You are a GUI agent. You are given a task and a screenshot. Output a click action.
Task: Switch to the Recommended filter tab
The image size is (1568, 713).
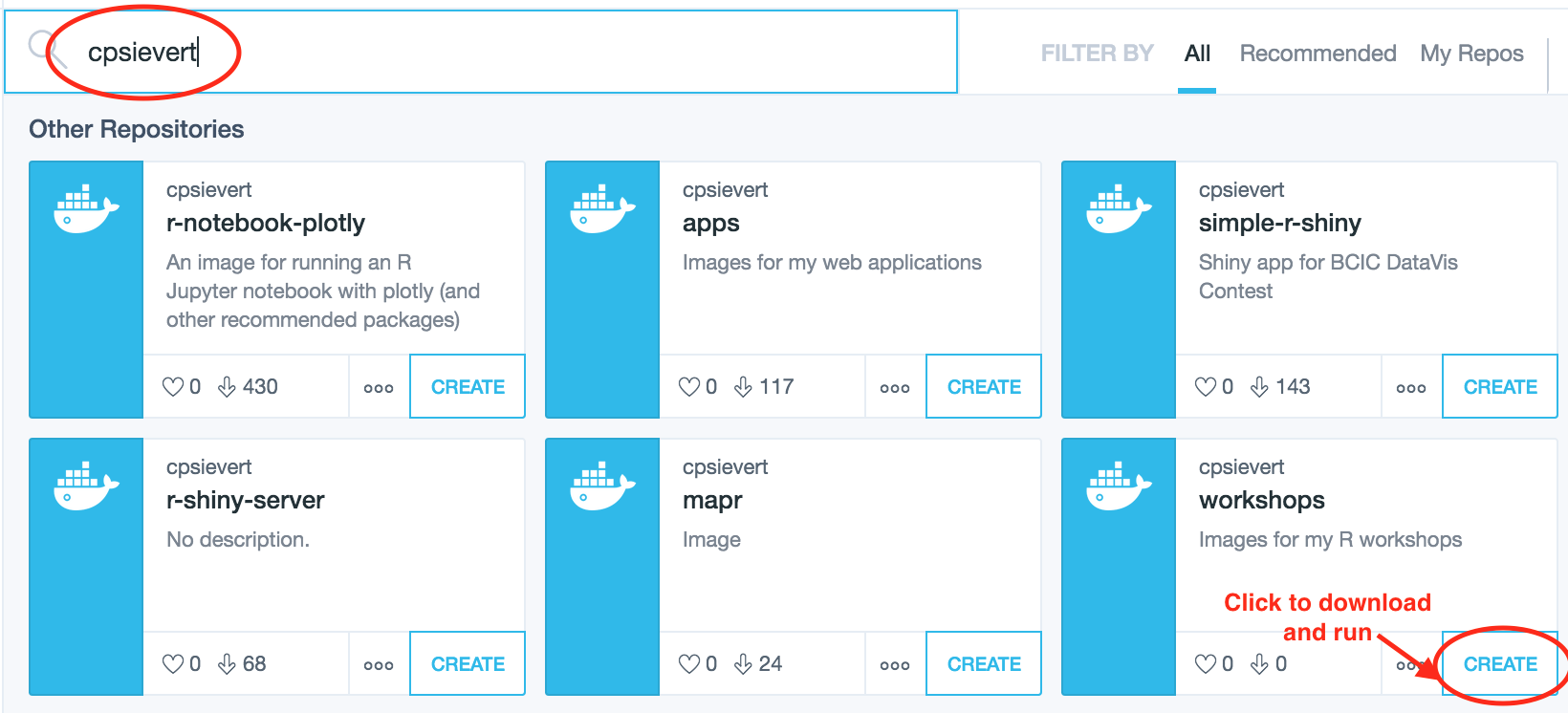(x=1318, y=54)
